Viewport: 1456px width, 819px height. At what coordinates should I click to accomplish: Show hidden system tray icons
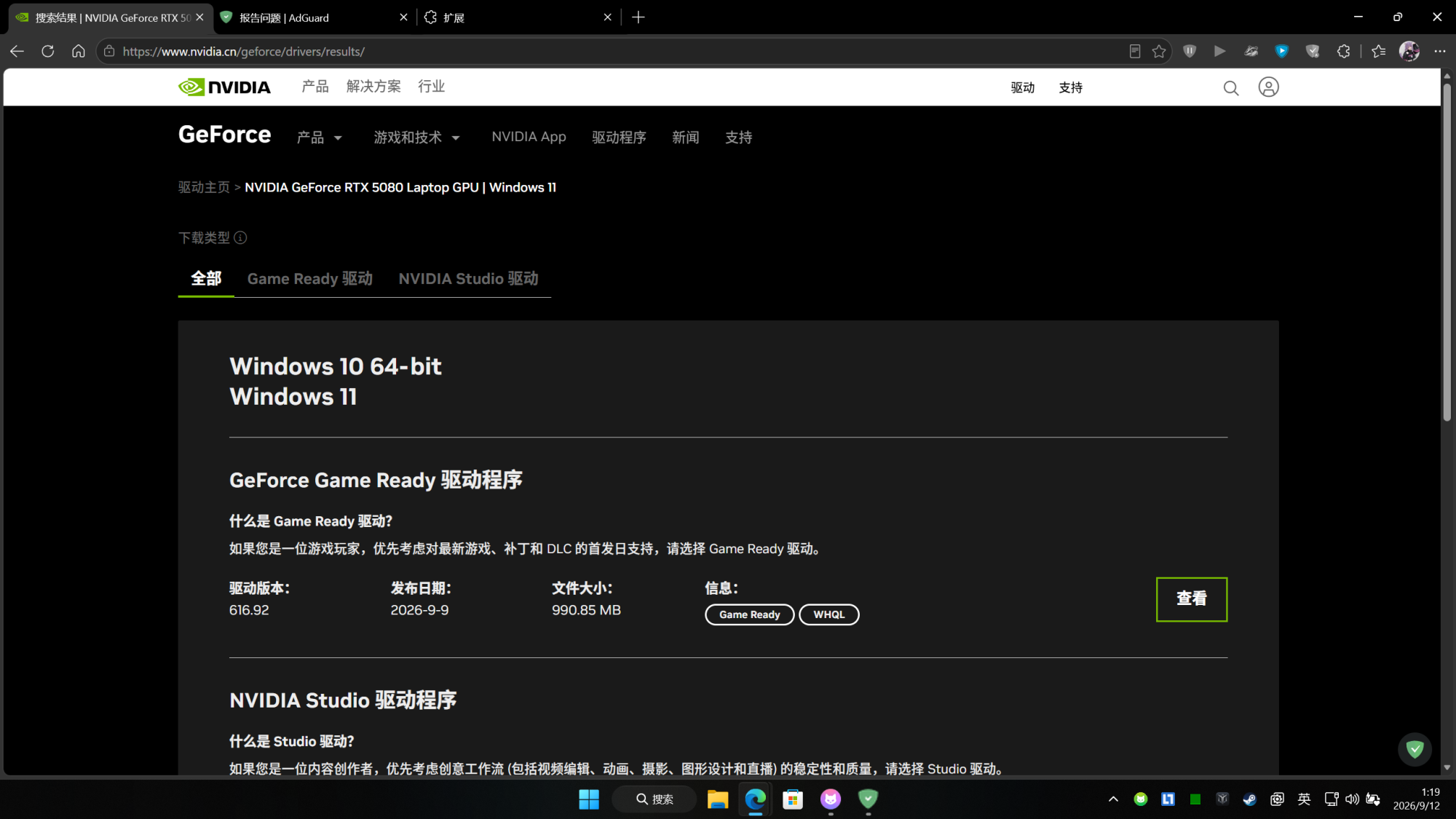[1113, 799]
